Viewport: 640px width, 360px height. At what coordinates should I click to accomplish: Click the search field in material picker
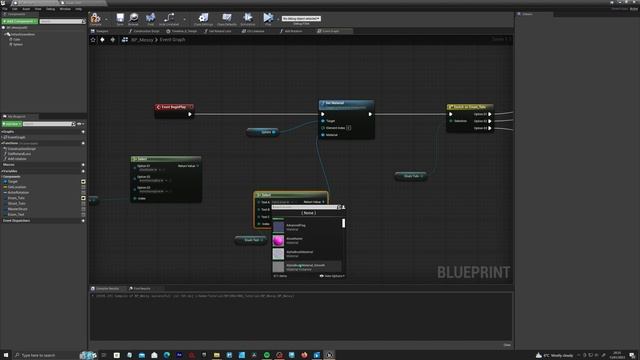coord(305,207)
